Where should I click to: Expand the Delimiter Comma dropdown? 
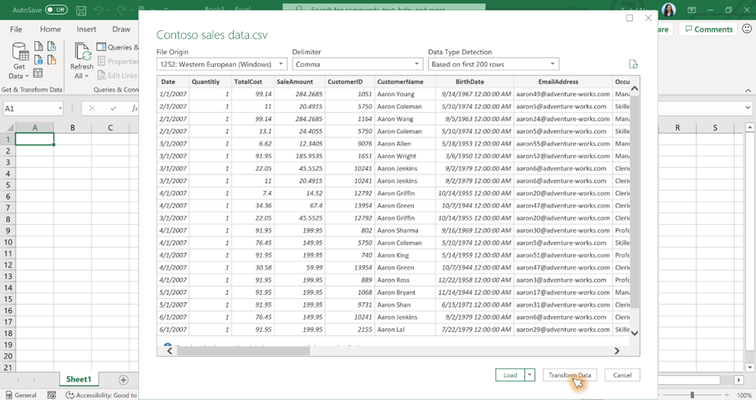(357, 64)
